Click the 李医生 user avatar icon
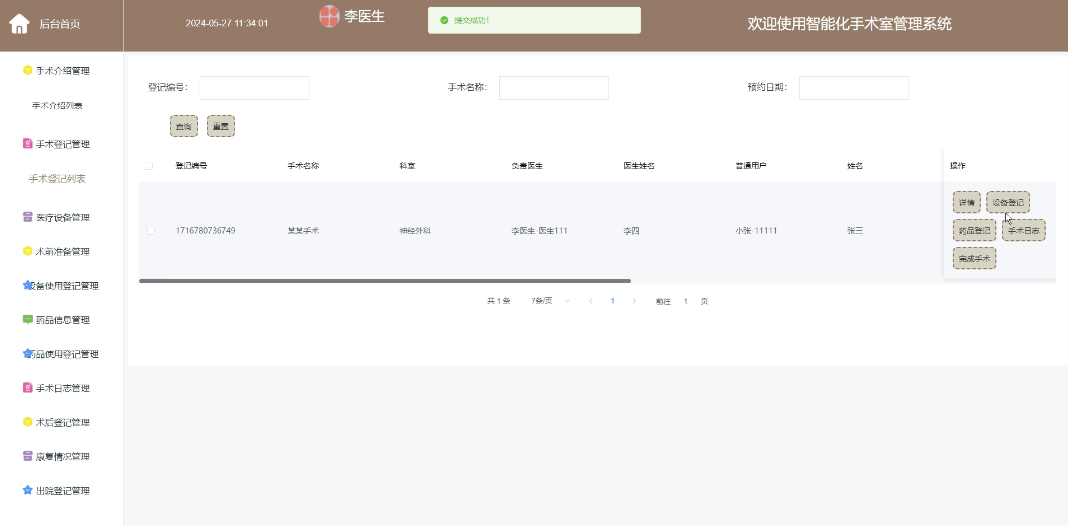Screen dimensions: 1068x526 [330, 16]
